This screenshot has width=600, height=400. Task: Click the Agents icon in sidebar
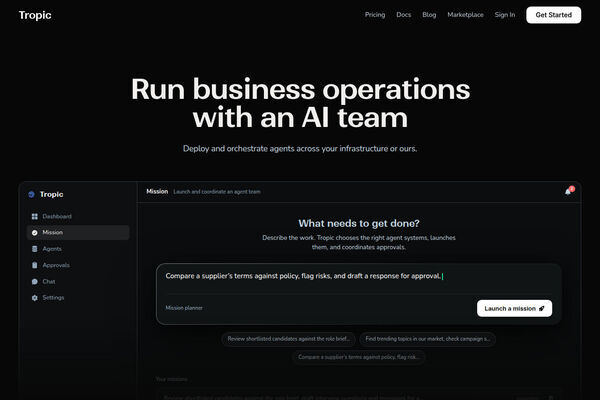tap(34, 249)
